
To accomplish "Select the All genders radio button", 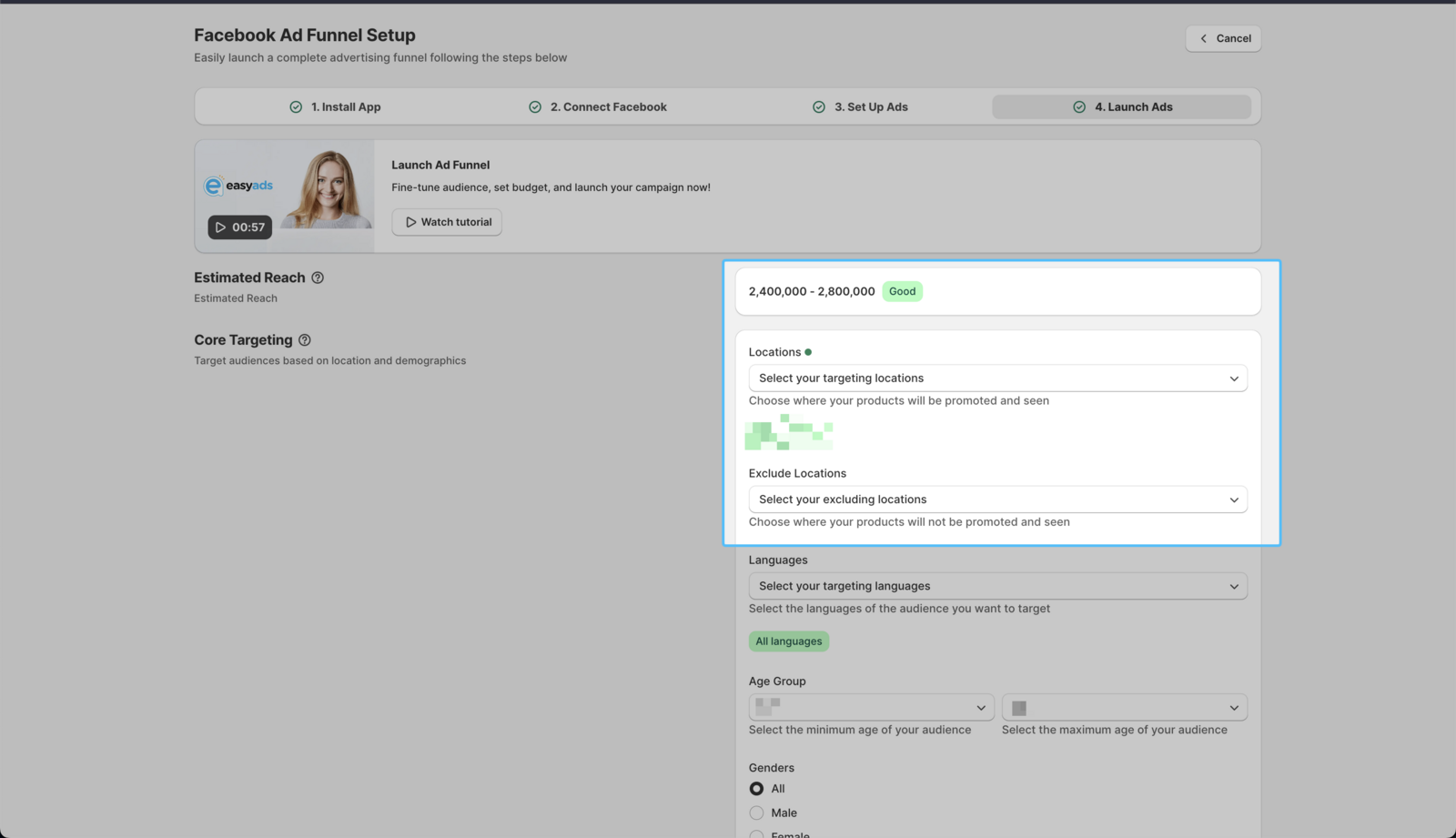I will [756, 789].
